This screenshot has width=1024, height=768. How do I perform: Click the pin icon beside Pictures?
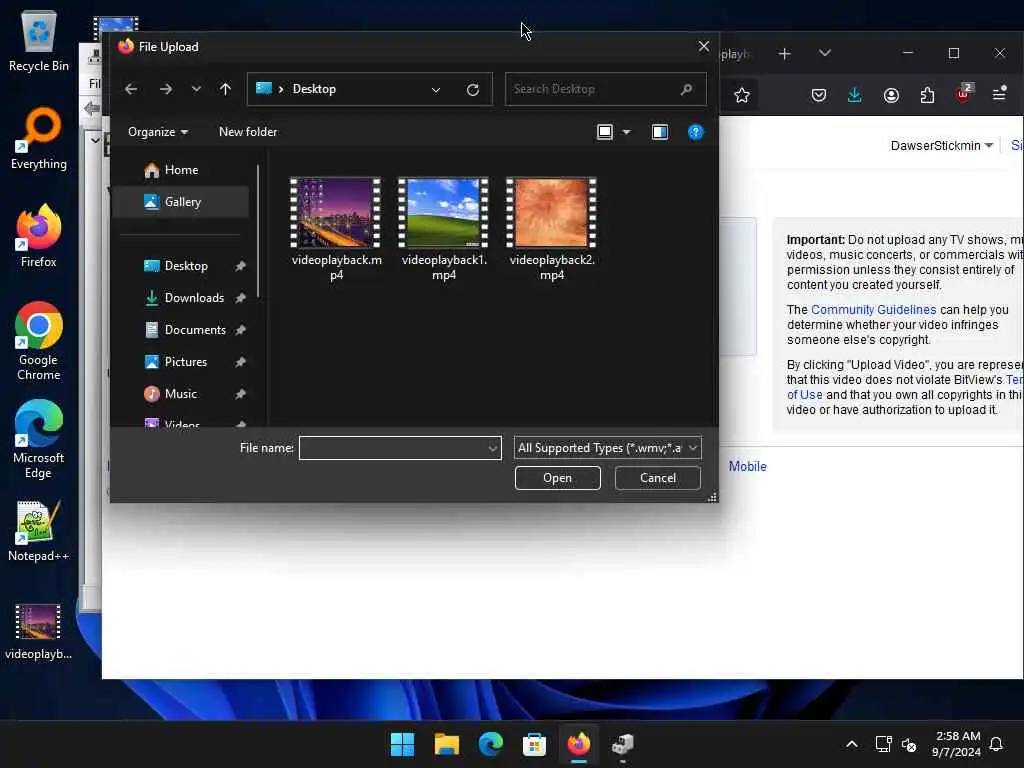(240, 362)
